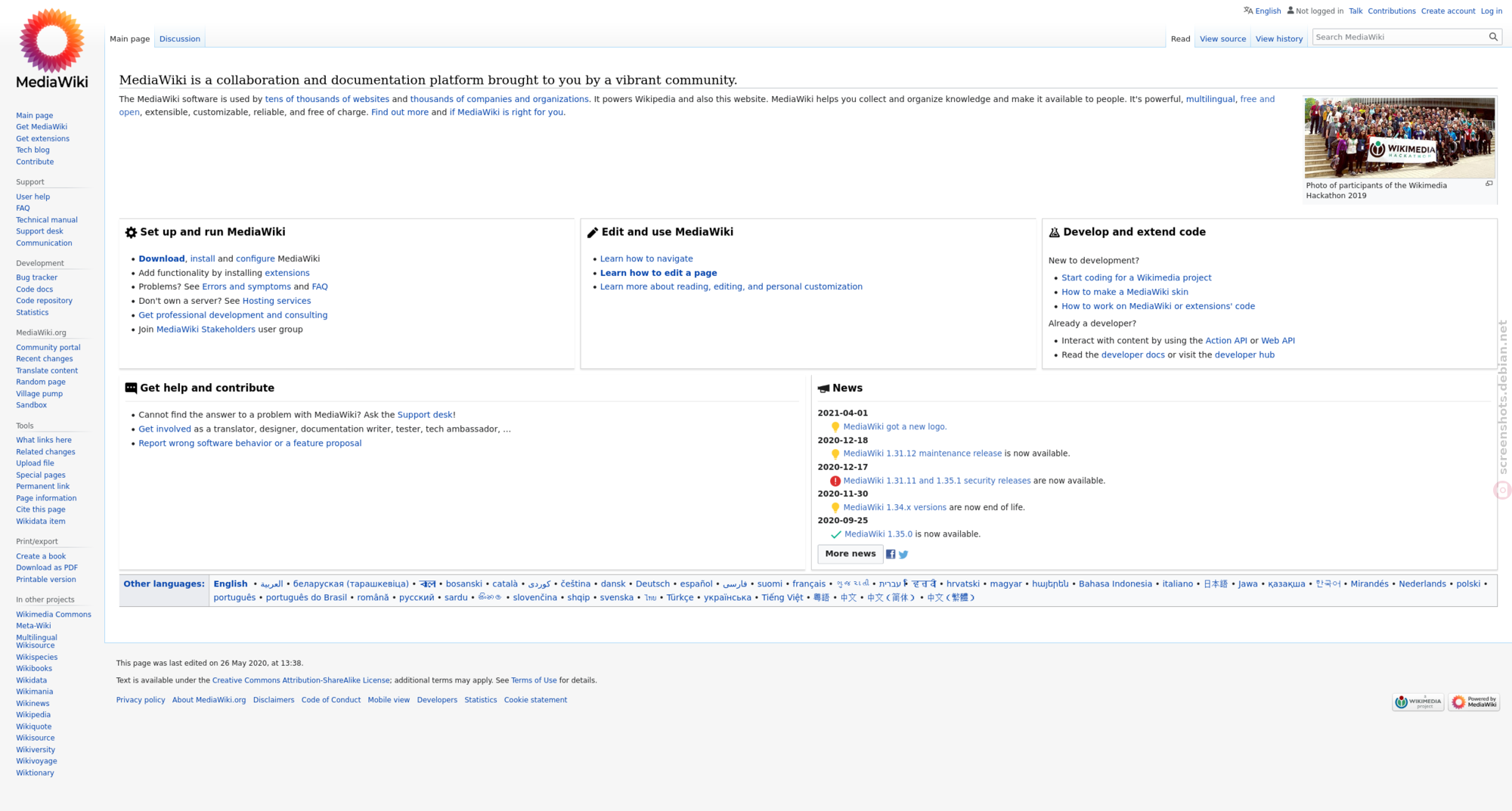Click the Action API link
Viewport: 1512px width, 811px height.
[x=1226, y=341]
